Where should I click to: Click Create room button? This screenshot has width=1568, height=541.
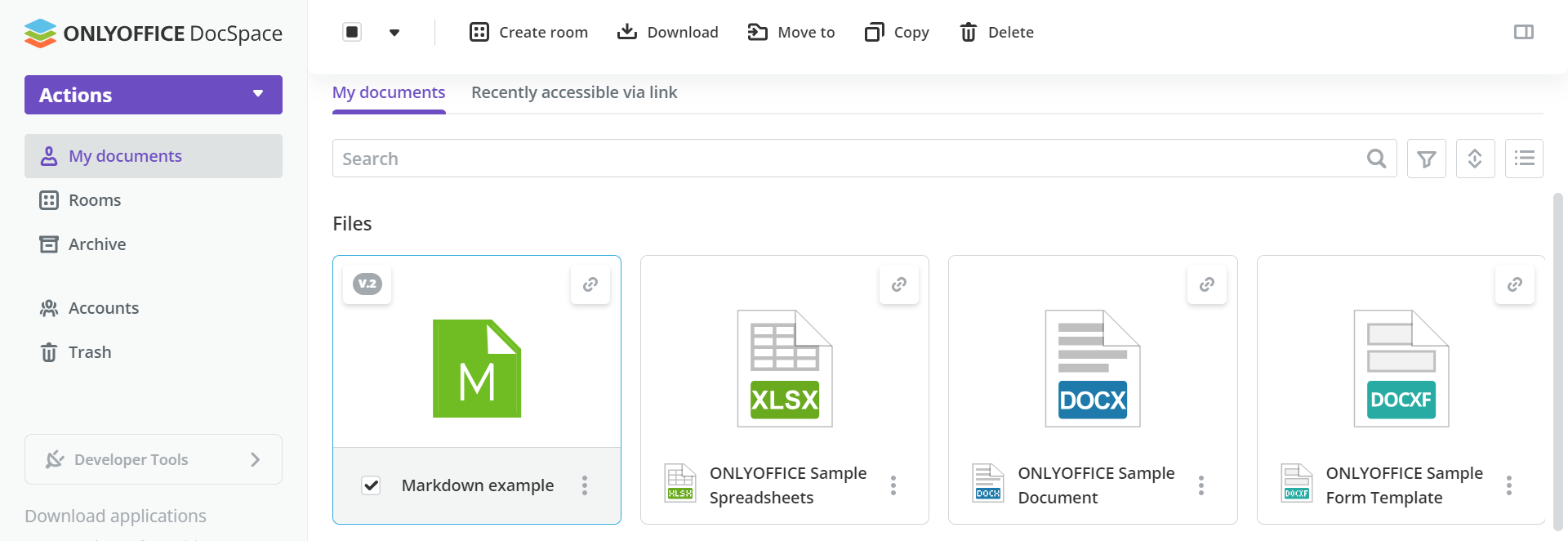pos(528,32)
